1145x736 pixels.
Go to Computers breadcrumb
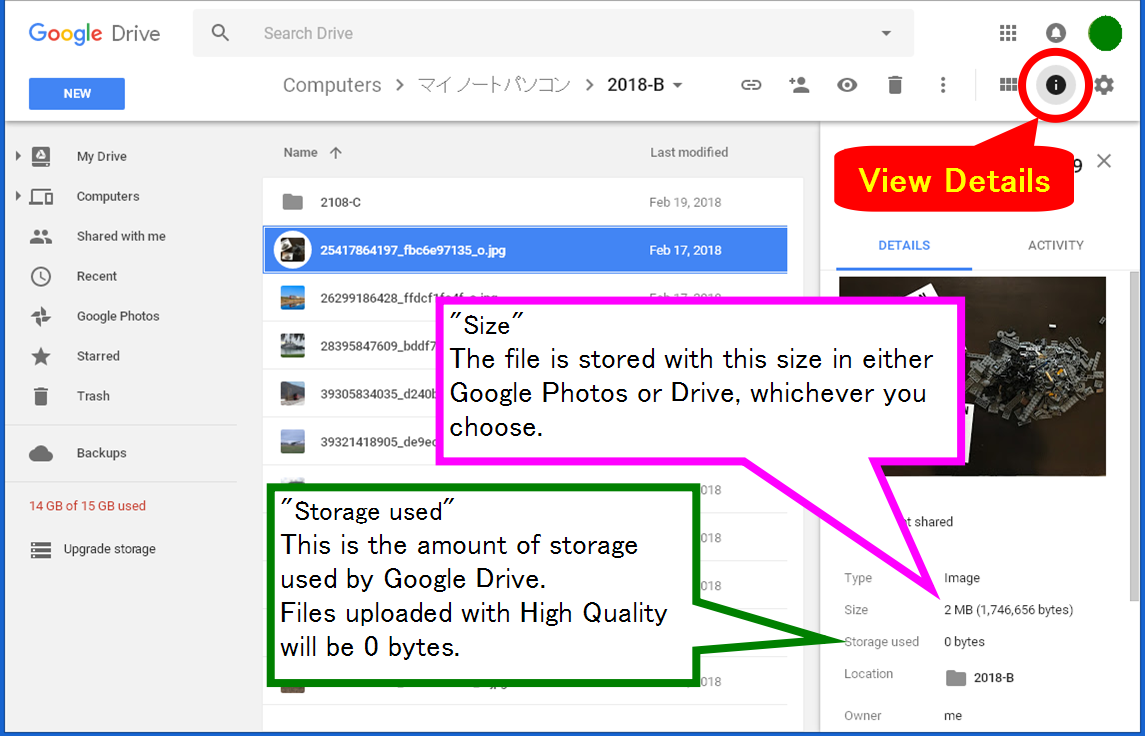pos(332,85)
